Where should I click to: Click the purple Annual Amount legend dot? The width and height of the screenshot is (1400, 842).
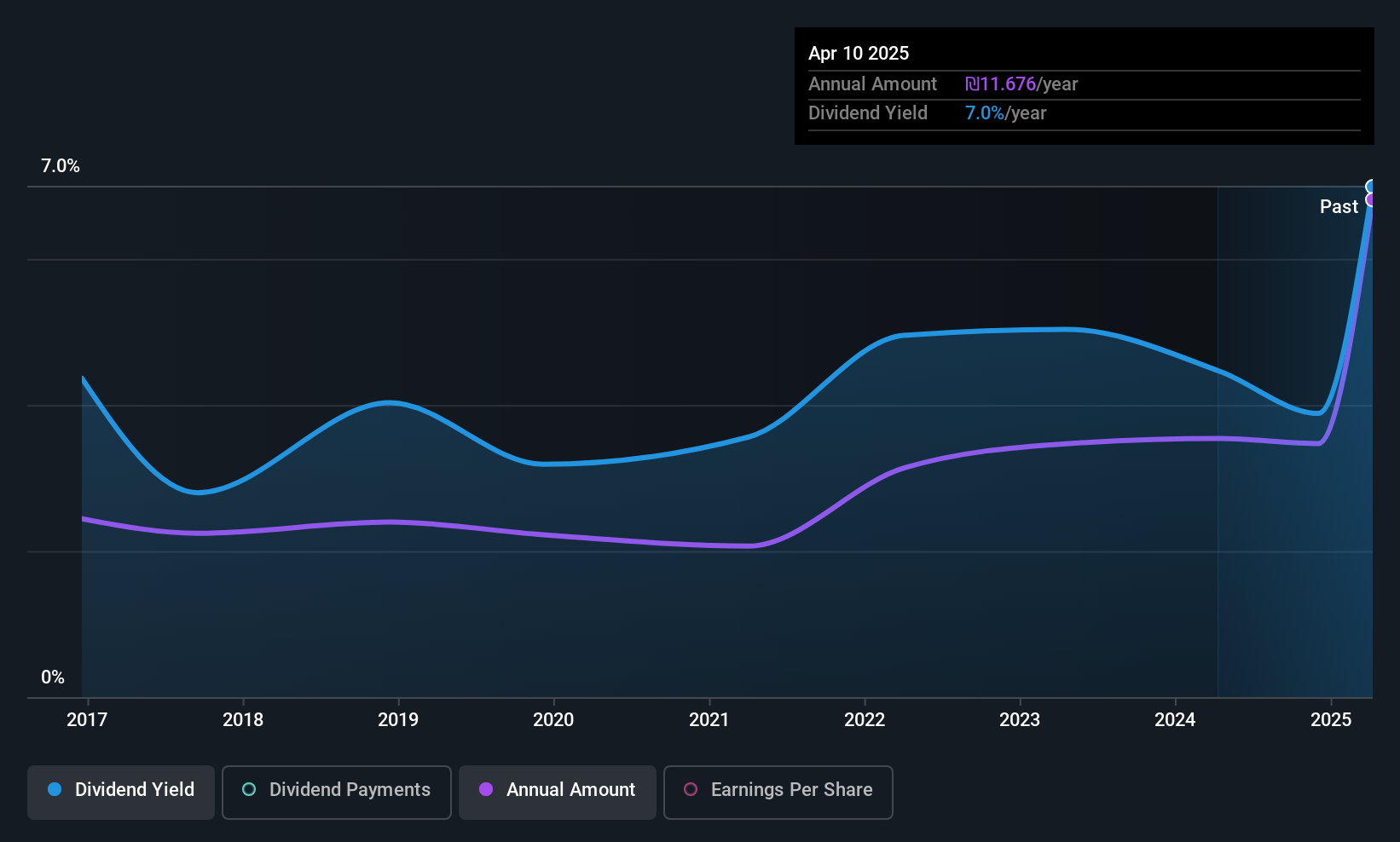click(486, 789)
